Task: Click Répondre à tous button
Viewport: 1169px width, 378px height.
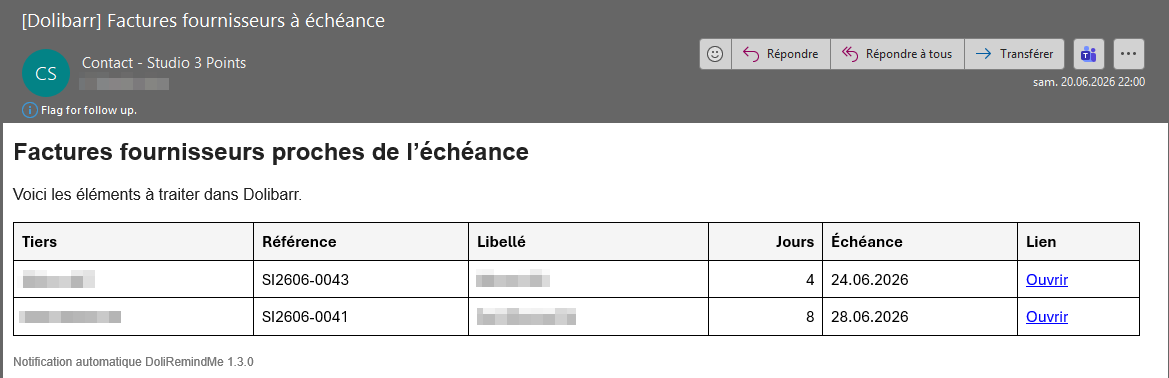Action: click(897, 54)
